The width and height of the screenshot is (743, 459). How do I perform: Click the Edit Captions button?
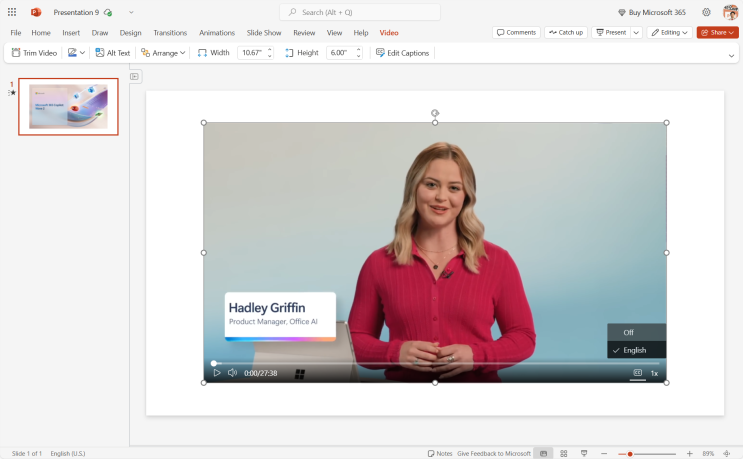click(402, 53)
